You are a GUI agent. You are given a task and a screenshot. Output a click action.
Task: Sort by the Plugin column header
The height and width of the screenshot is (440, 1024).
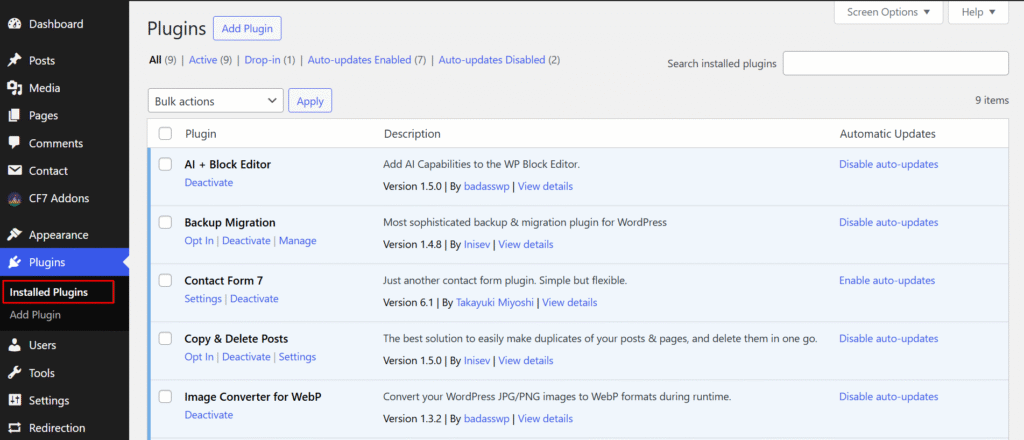coord(200,134)
